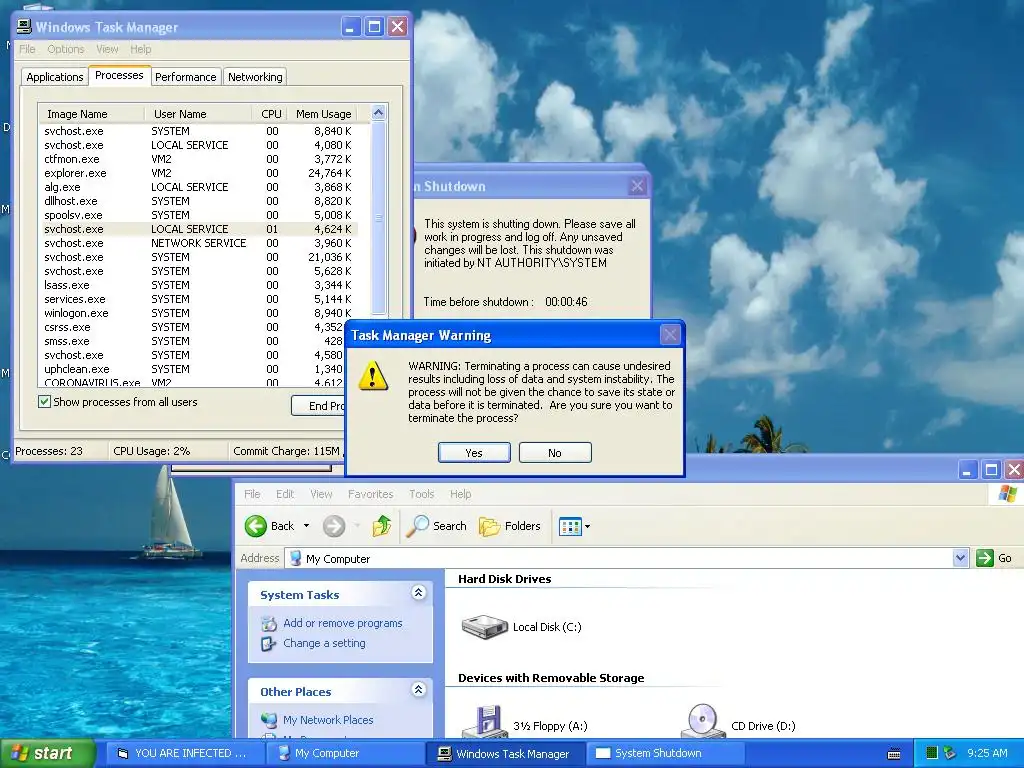Open the View menu in Task Manager
Image resolution: width=1024 pixels, height=768 pixels.
coord(107,49)
